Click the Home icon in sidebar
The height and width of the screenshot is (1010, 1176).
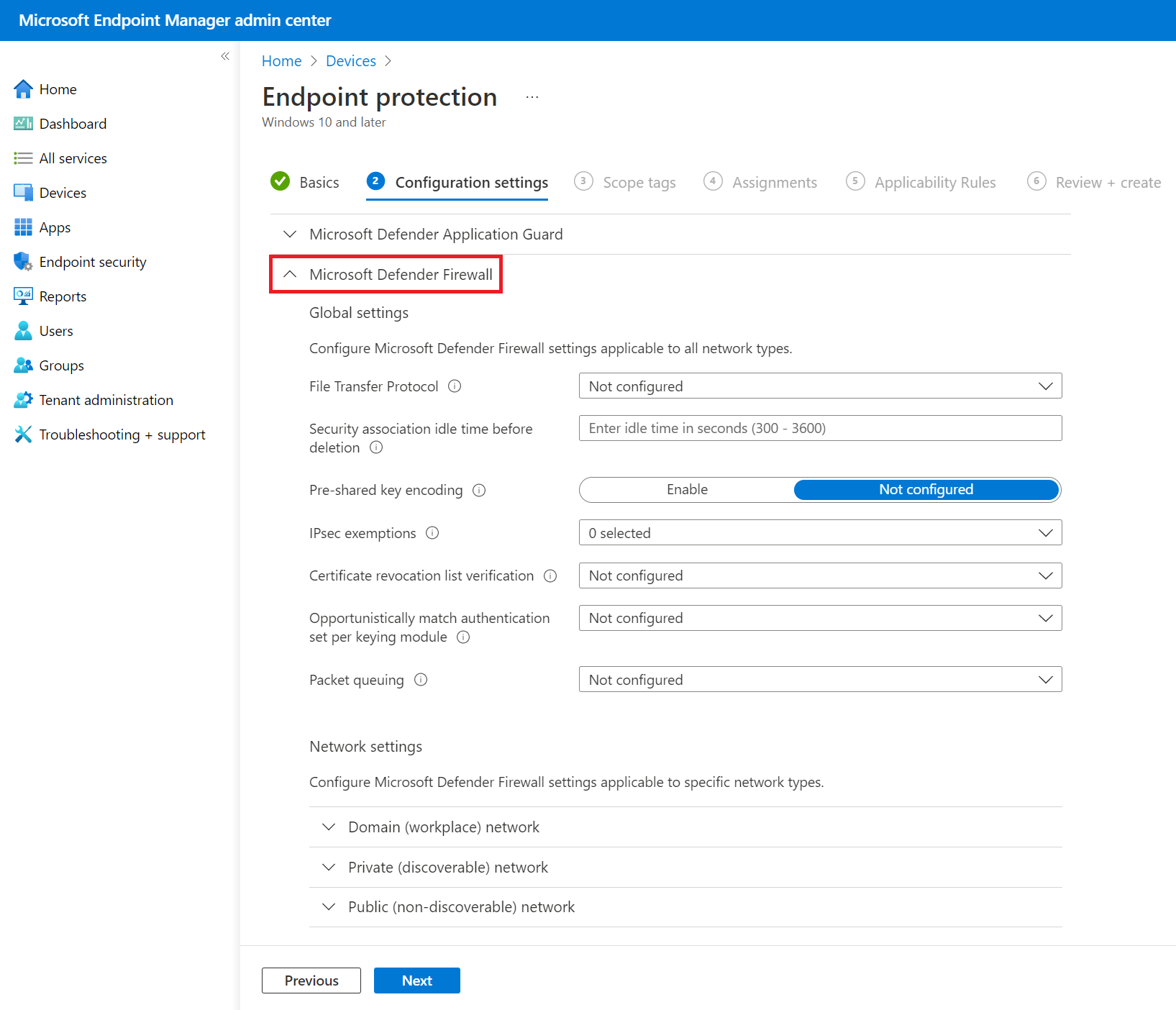tap(23, 89)
